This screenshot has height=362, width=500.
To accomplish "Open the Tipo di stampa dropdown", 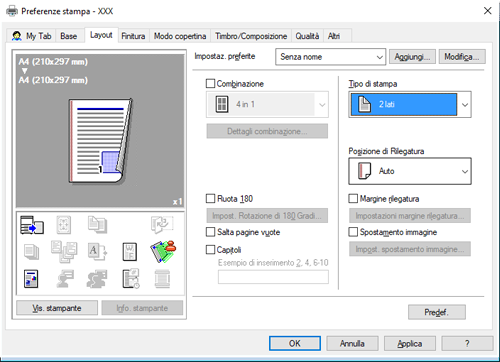I will coord(410,104).
